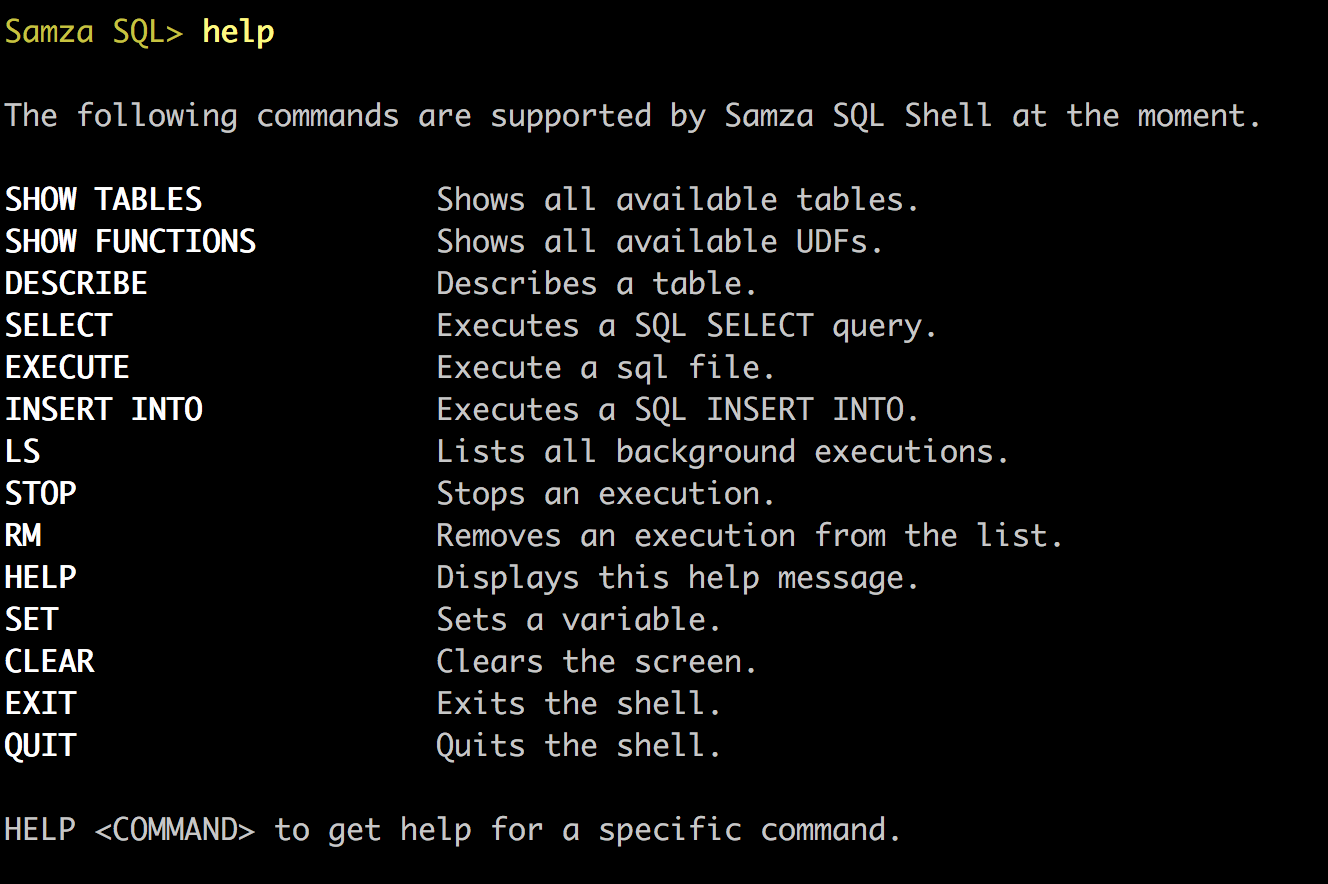
Task: Click 'Shows all available UDFs.' description
Action: pyautogui.click(x=660, y=242)
